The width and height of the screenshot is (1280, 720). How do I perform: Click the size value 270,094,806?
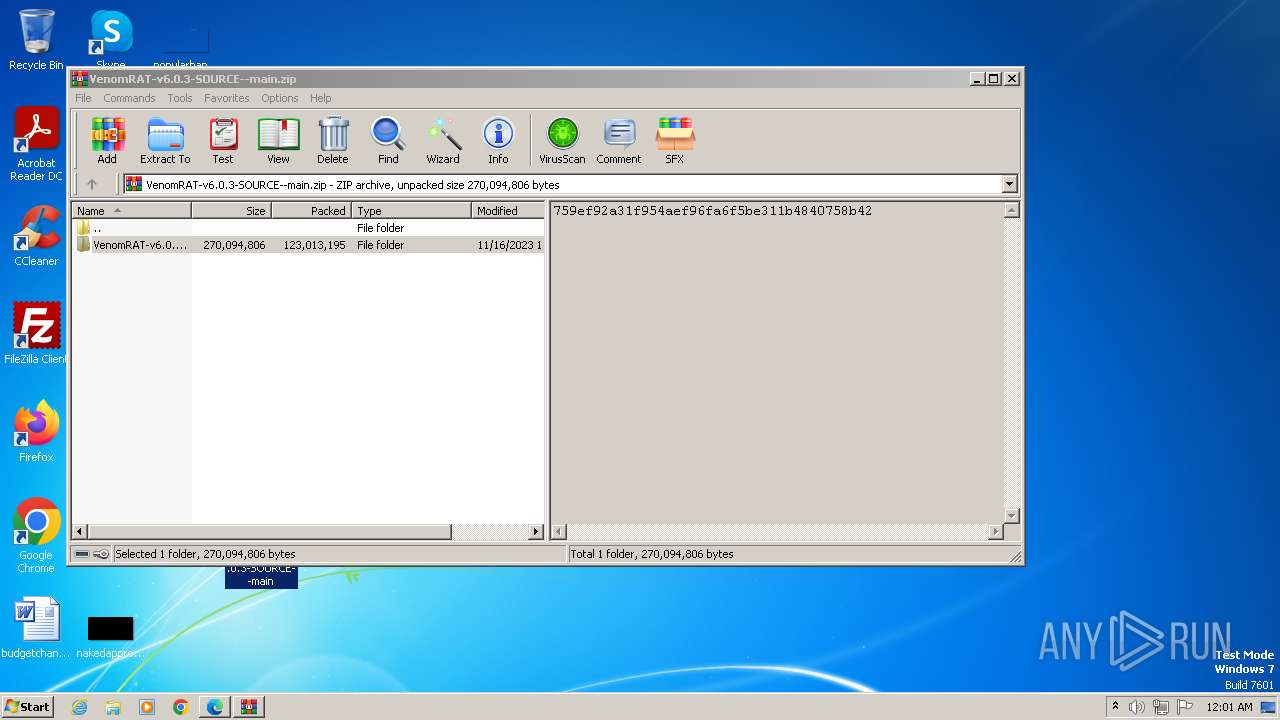234,245
